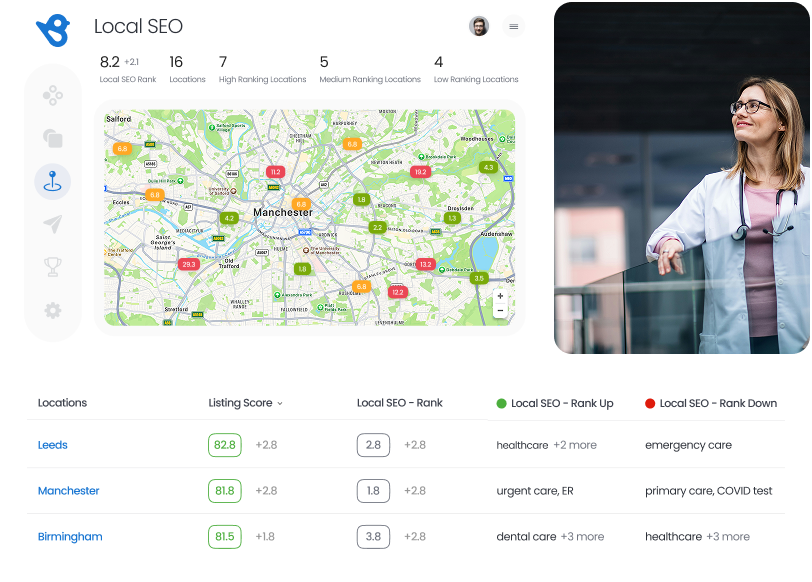Expand '+3 more' in Birmingham Rank Up
This screenshot has height=582, width=812.
click(x=583, y=536)
